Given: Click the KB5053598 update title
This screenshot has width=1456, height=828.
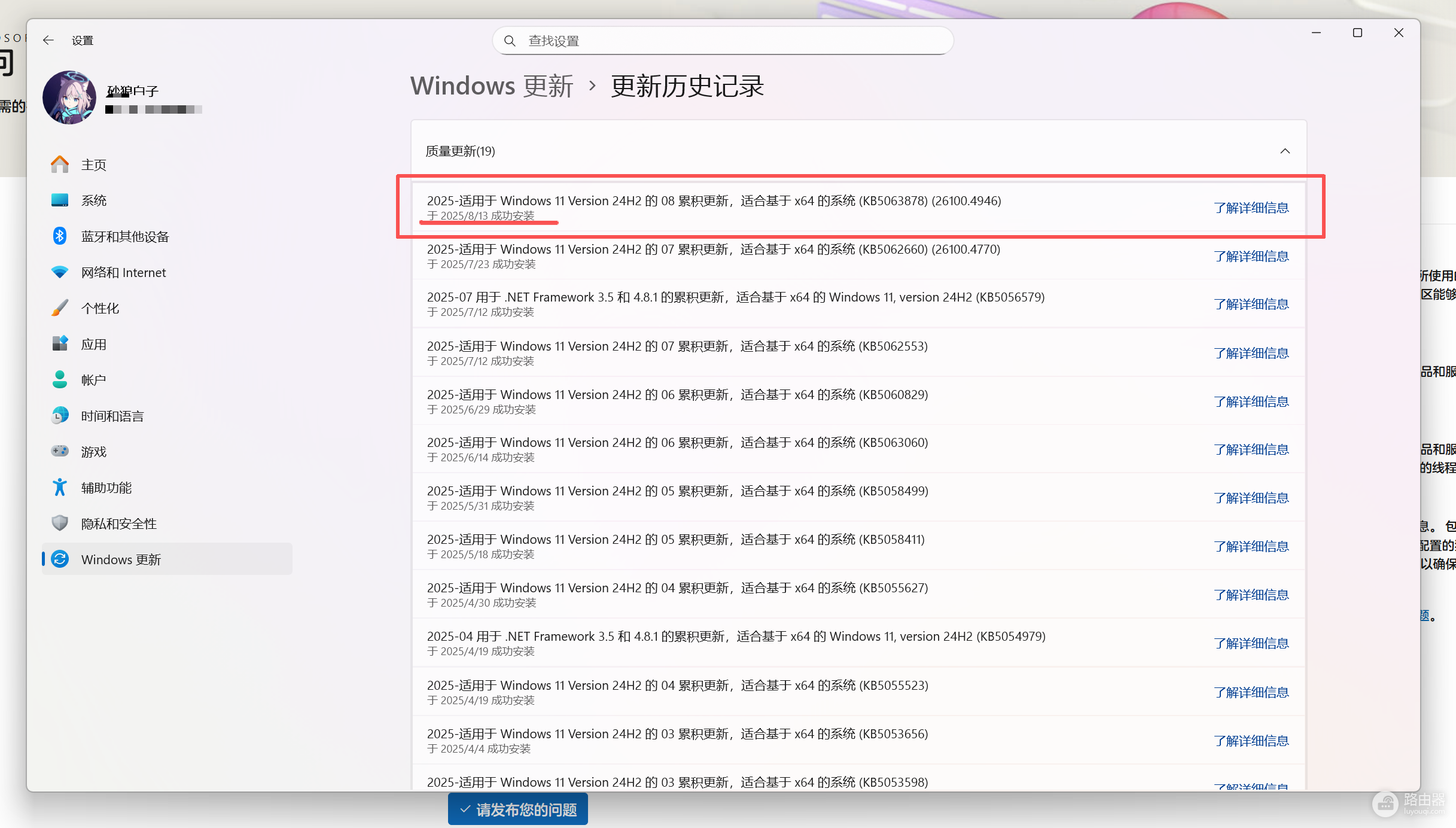Looking at the screenshot, I should coord(677,782).
